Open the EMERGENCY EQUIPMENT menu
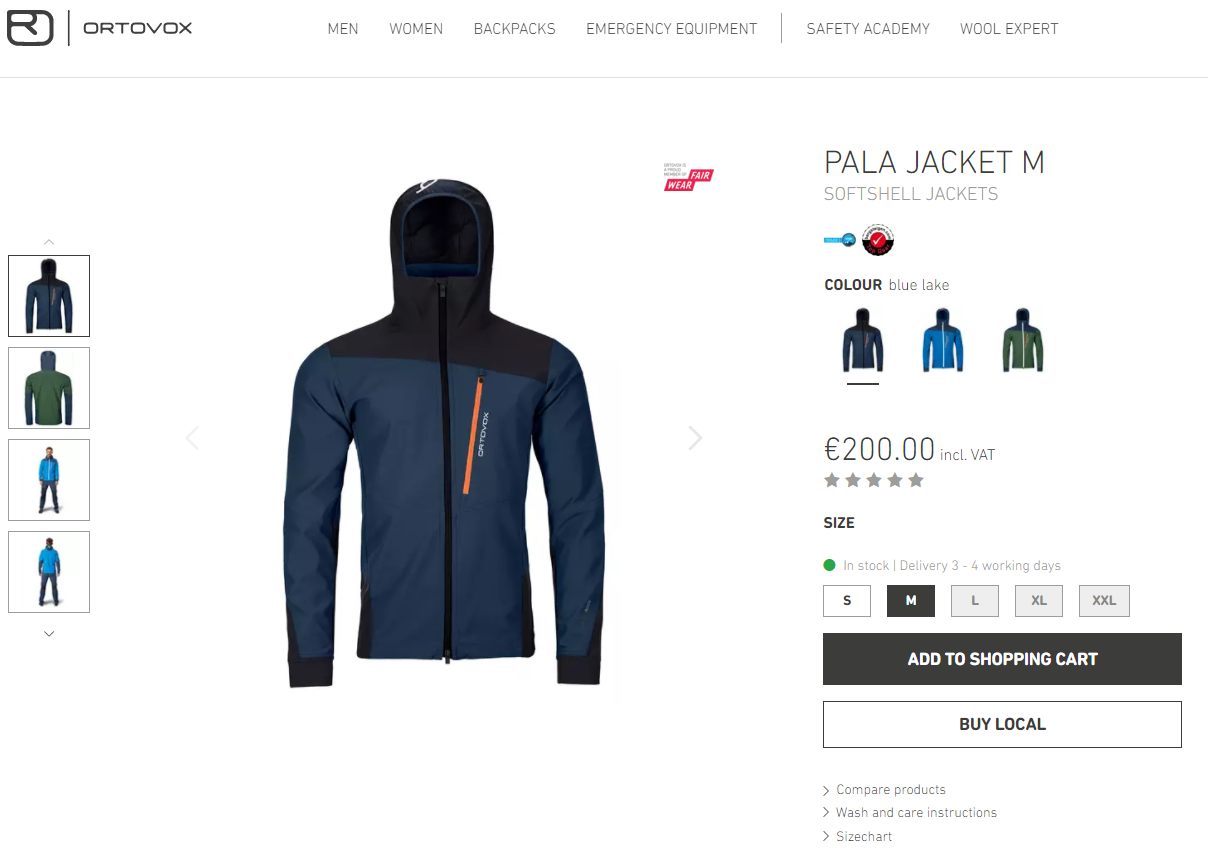This screenshot has width=1208, height=868. (x=671, y=29)
